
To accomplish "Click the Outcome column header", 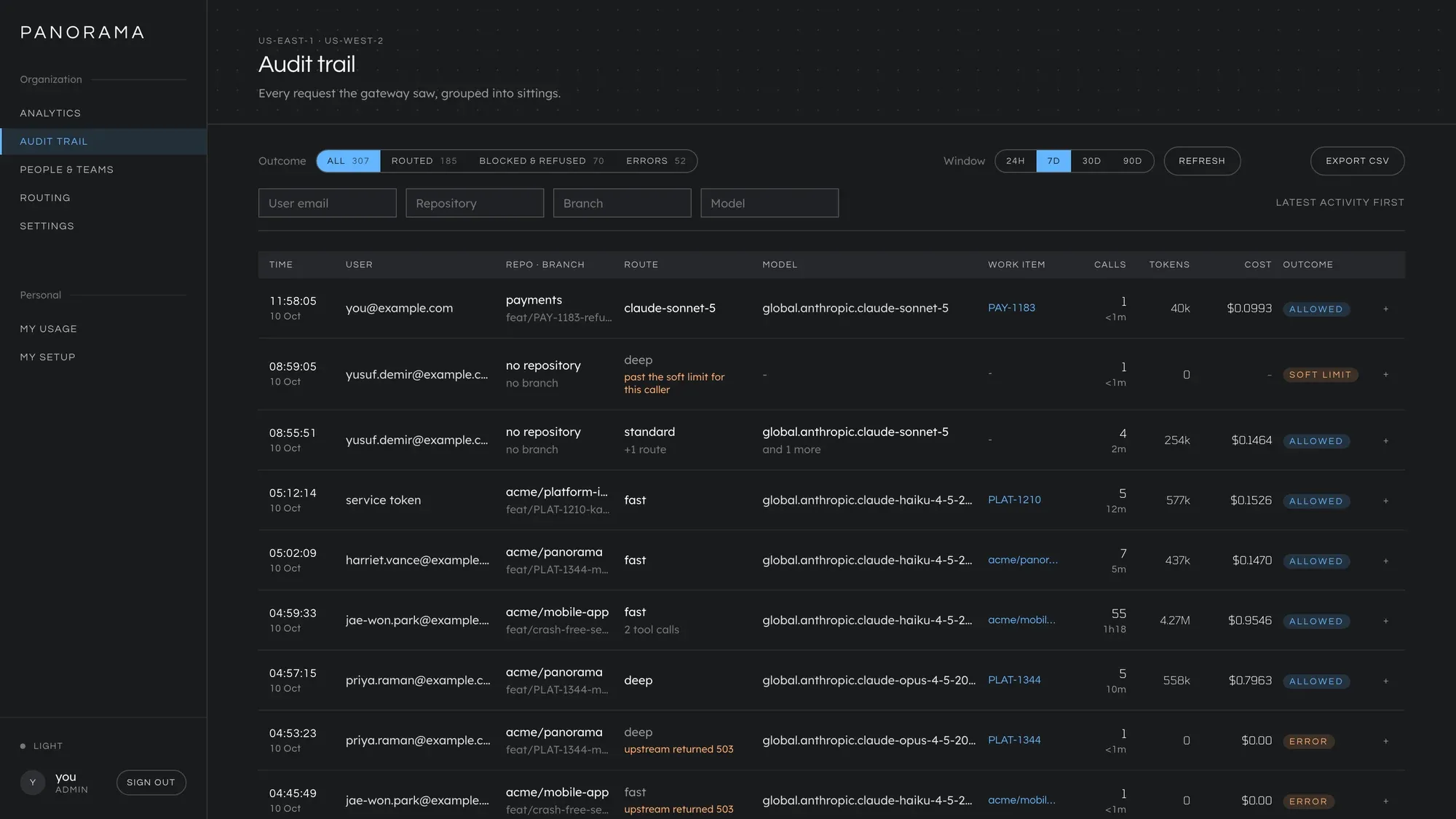I will tap(1307, 264).
